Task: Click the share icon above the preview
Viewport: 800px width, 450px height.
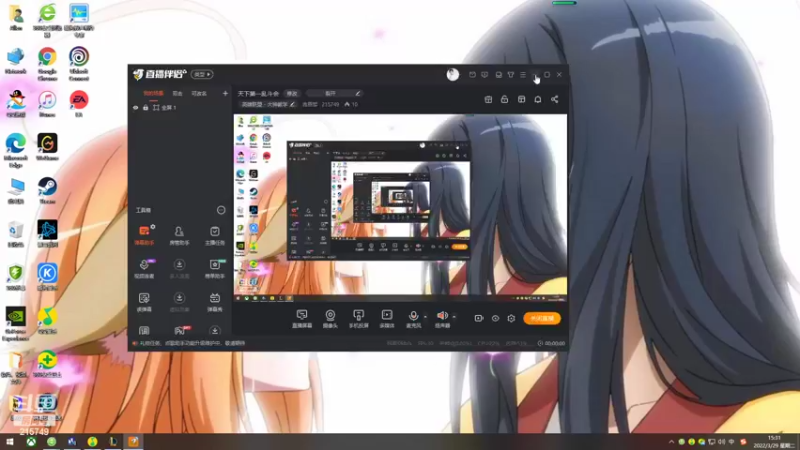Action: [555, 99]
